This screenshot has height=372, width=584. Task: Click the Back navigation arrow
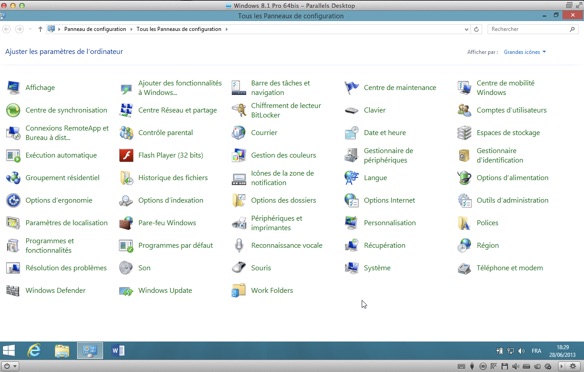7,29
